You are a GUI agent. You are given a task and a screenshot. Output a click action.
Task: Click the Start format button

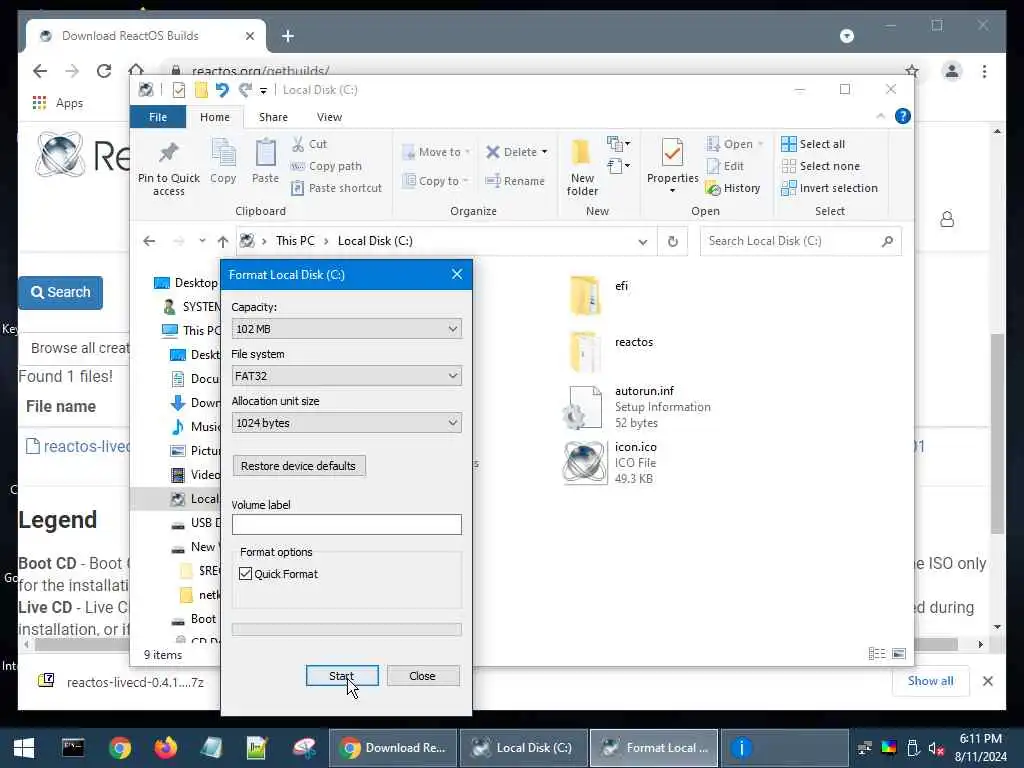(x=342, y=676)
